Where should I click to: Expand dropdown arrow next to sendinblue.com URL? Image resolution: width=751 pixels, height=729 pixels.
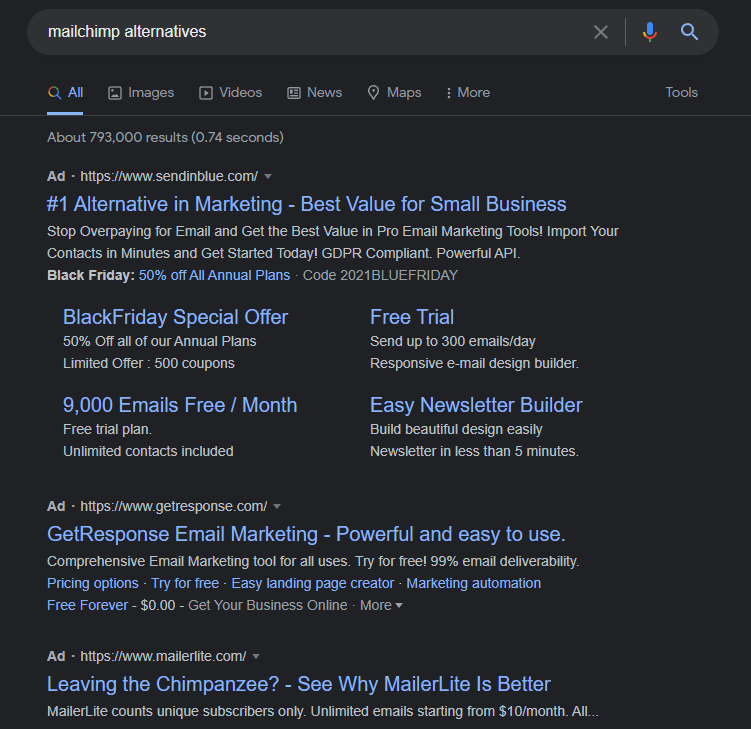click(268, 177)
